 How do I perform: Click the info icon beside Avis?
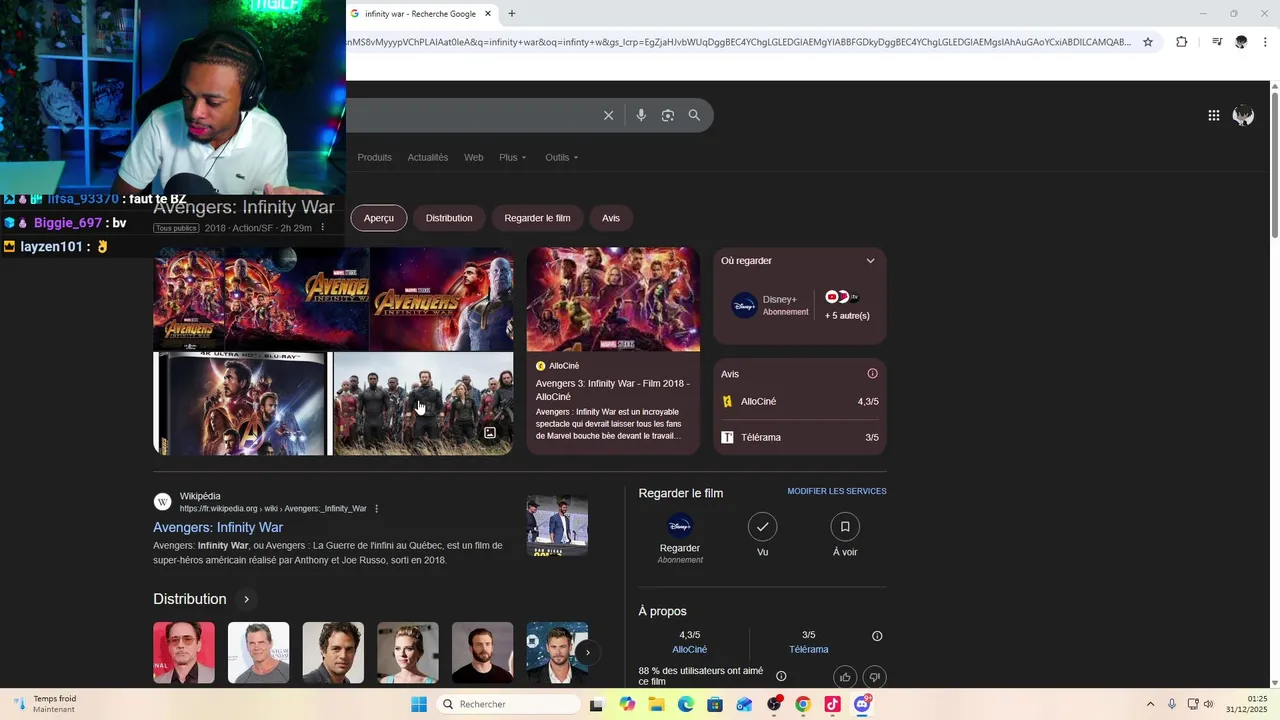pos(872,374)
